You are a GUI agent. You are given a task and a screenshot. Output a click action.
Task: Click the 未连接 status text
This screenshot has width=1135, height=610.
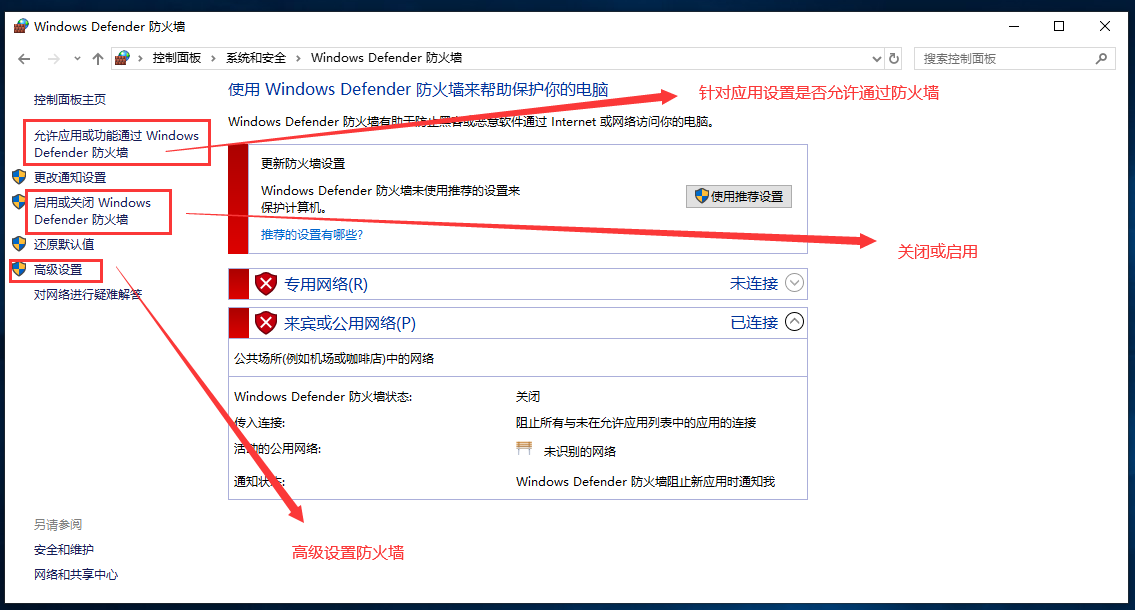point(754,284)
